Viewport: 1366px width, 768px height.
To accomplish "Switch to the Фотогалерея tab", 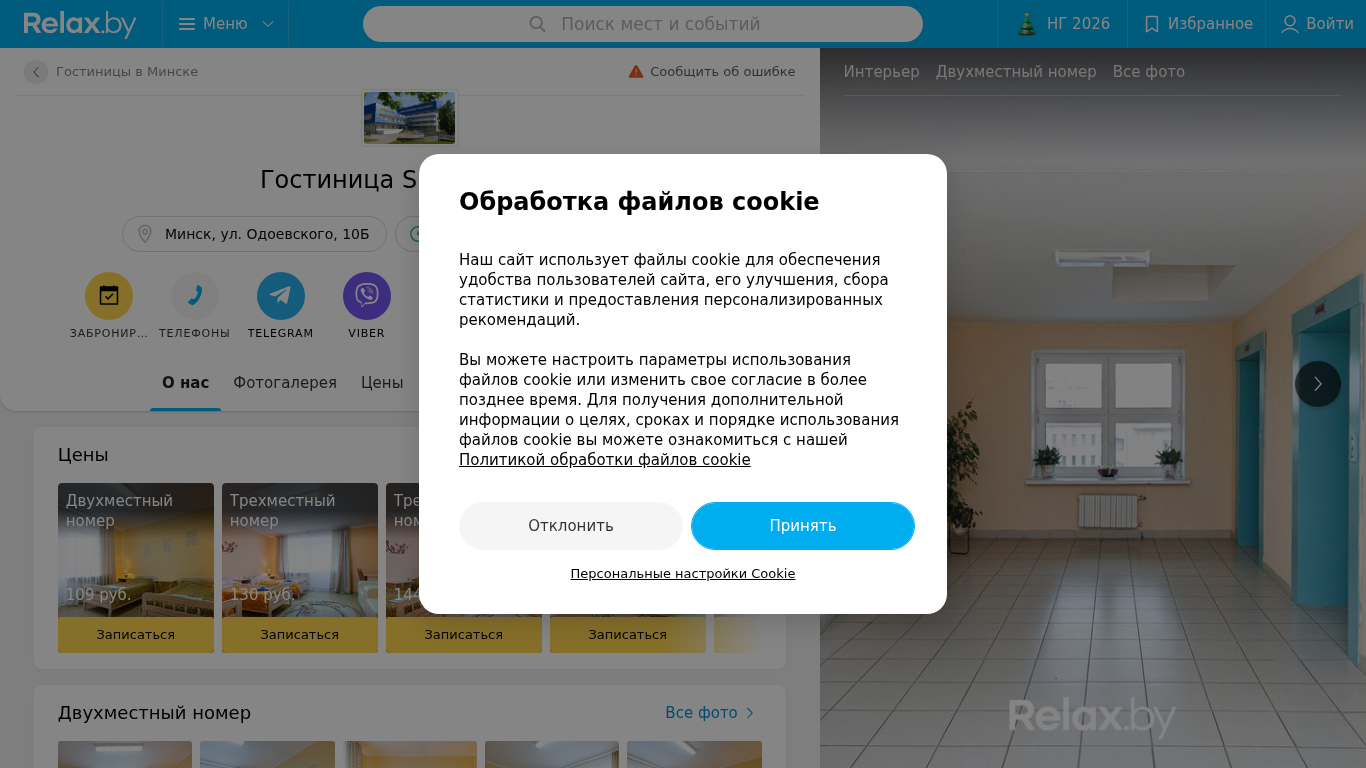I will coord(285,383).
